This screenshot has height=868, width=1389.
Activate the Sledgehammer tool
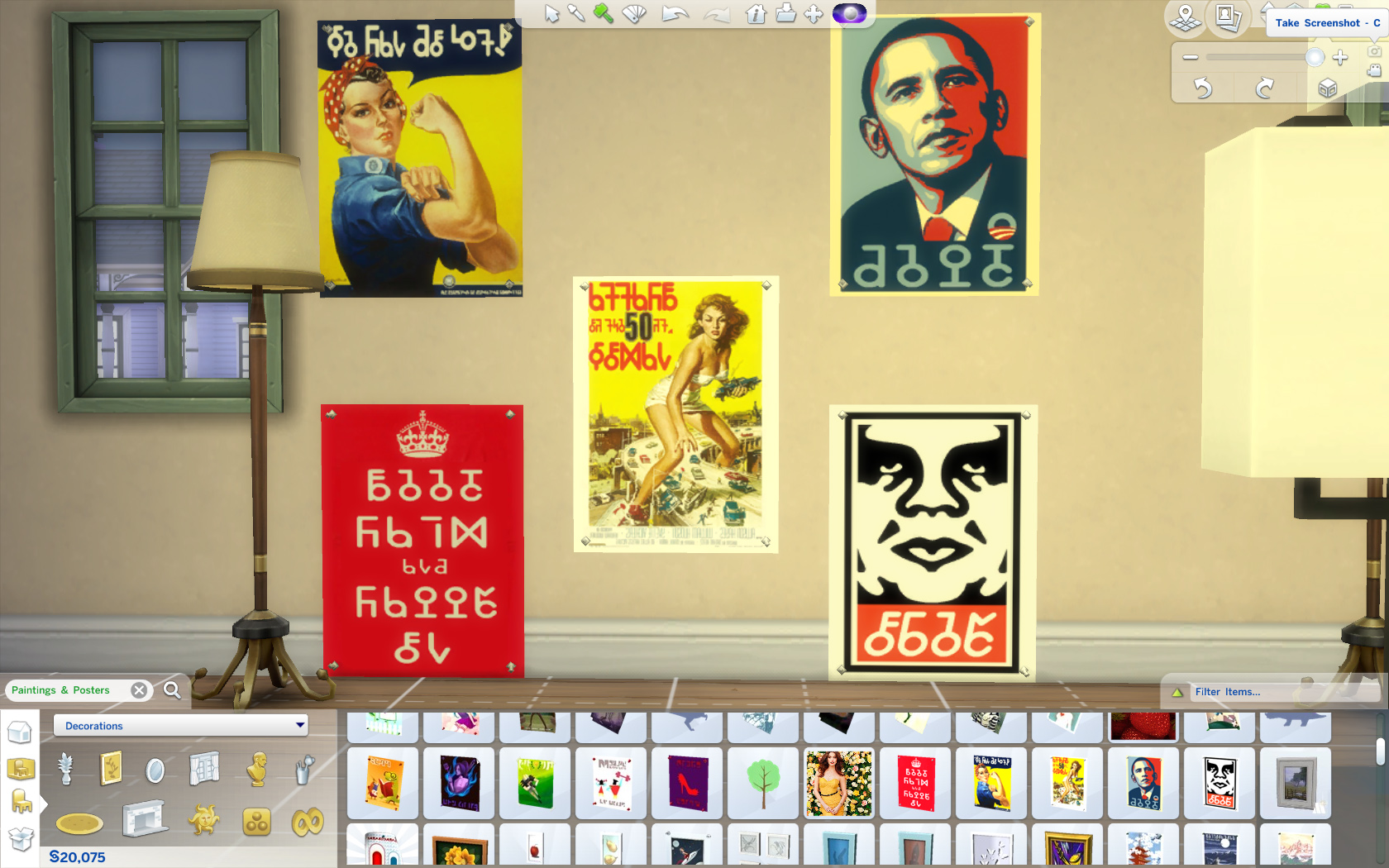604,13
